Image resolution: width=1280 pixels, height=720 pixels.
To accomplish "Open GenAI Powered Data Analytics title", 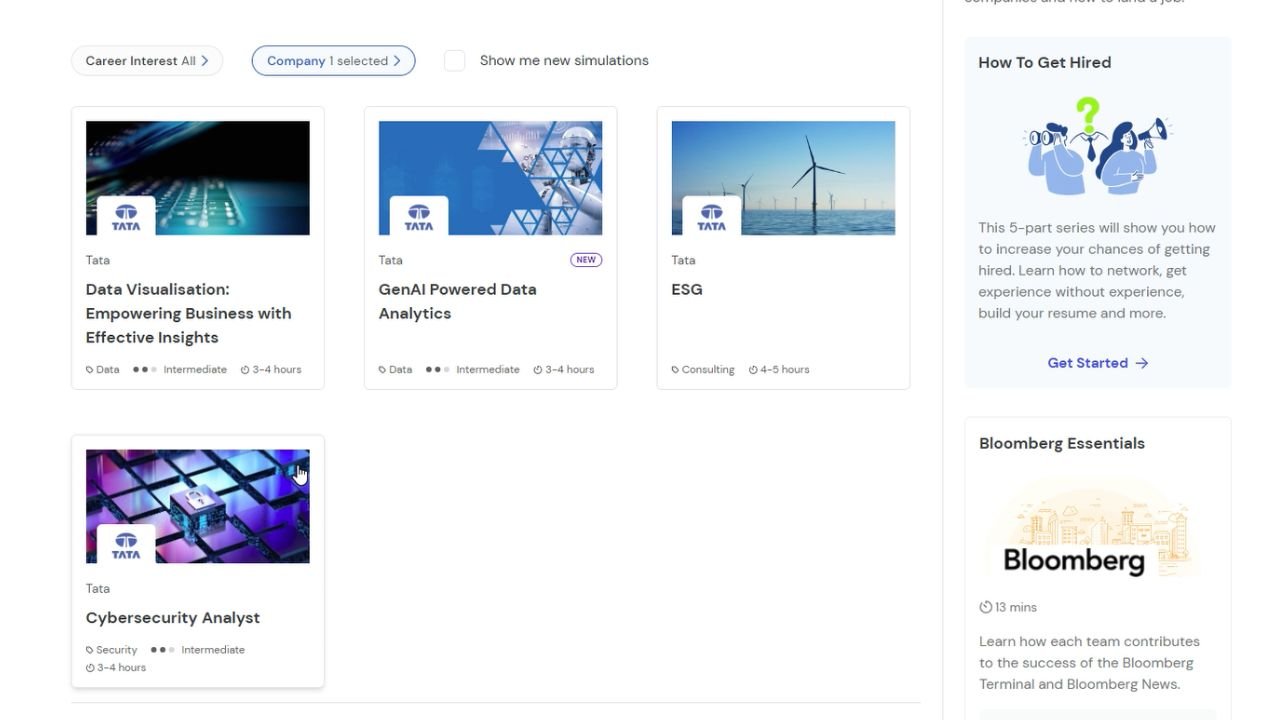I will pos(458,301).
